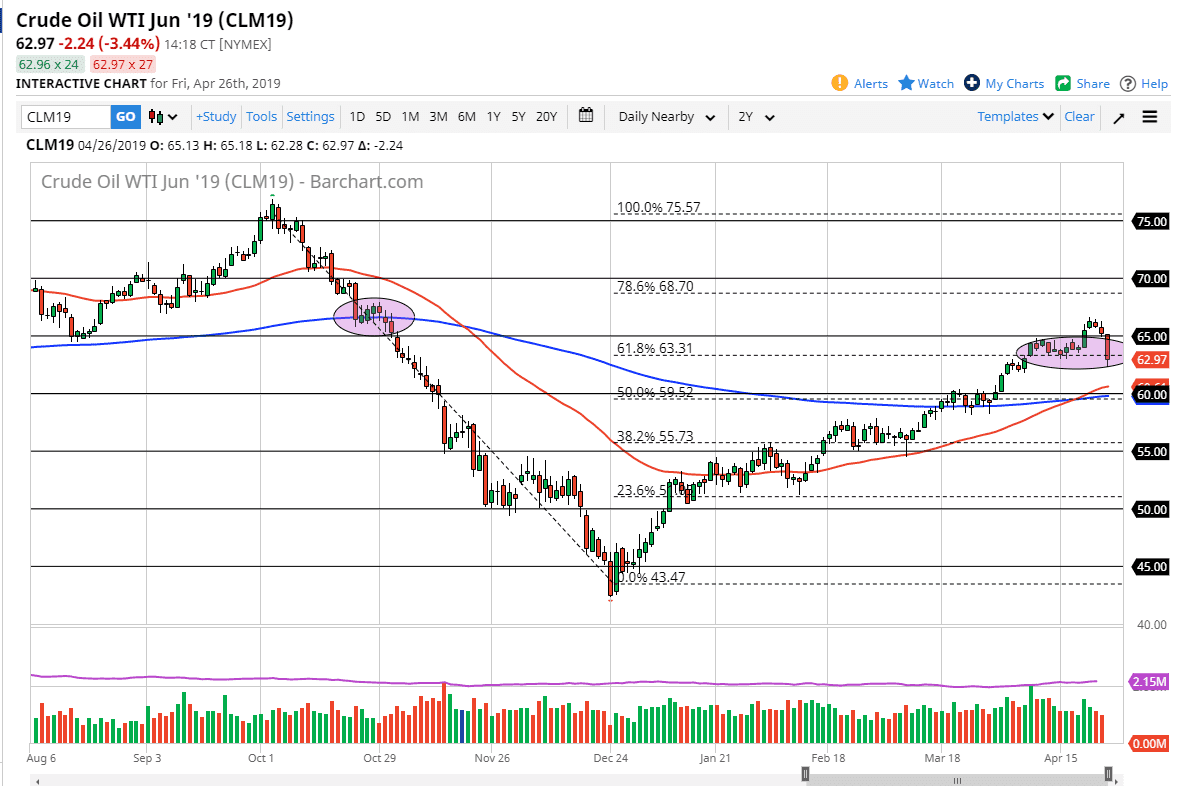Viewport: 1180px width, 786px height.
Task: Open the hamburger menu beside the arrow
Action: click(x=1150, y=116)
